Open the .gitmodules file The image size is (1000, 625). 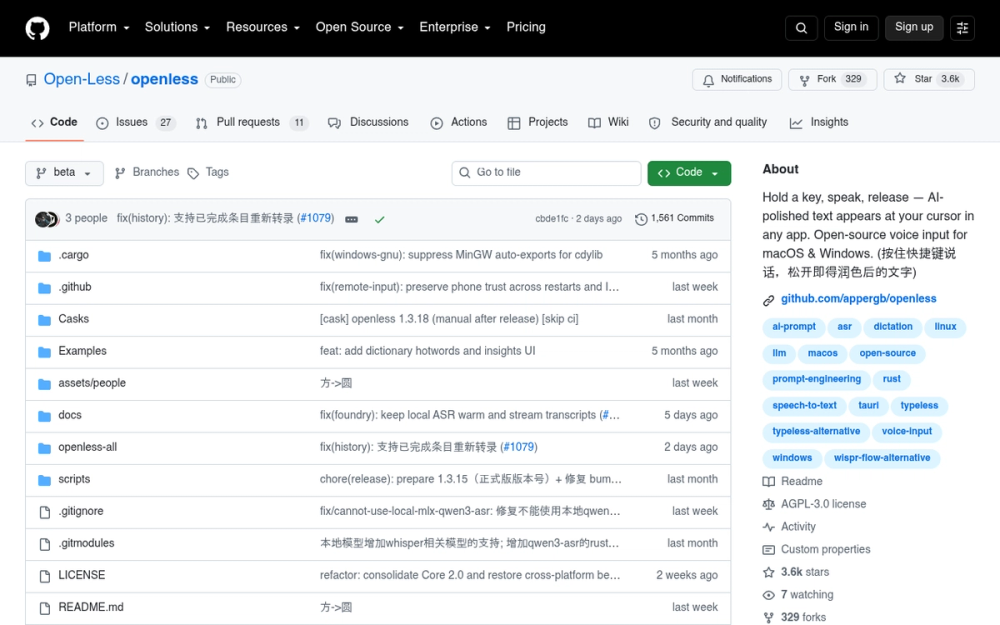click(86, 543)
